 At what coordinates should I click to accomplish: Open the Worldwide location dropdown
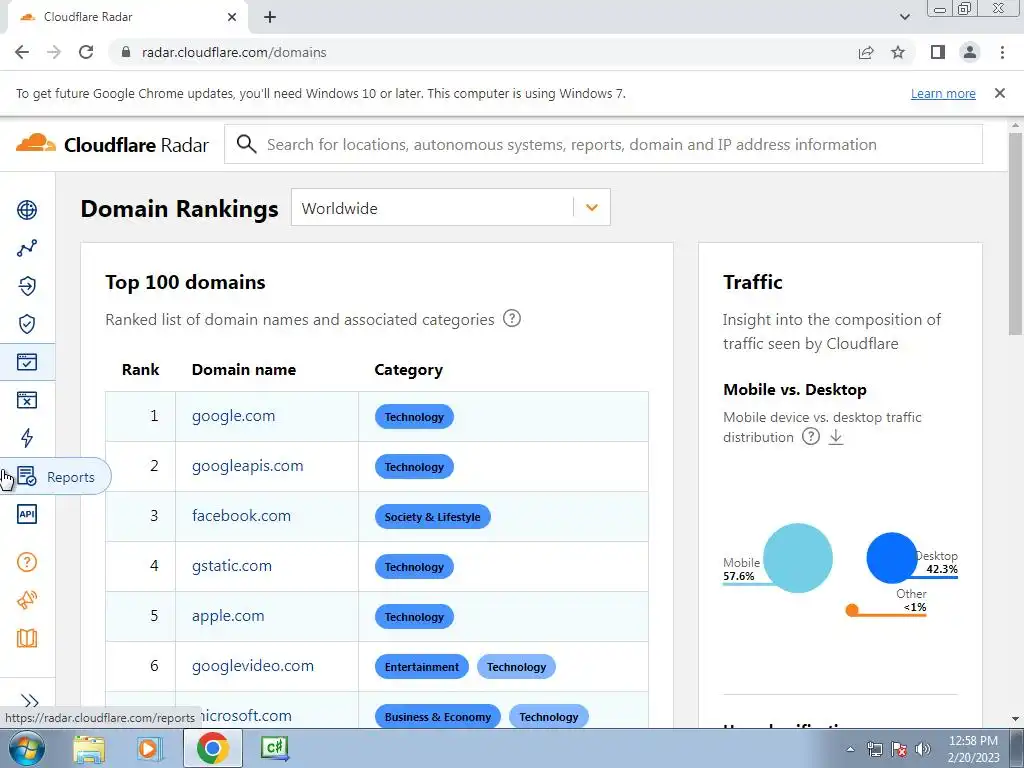451,208
